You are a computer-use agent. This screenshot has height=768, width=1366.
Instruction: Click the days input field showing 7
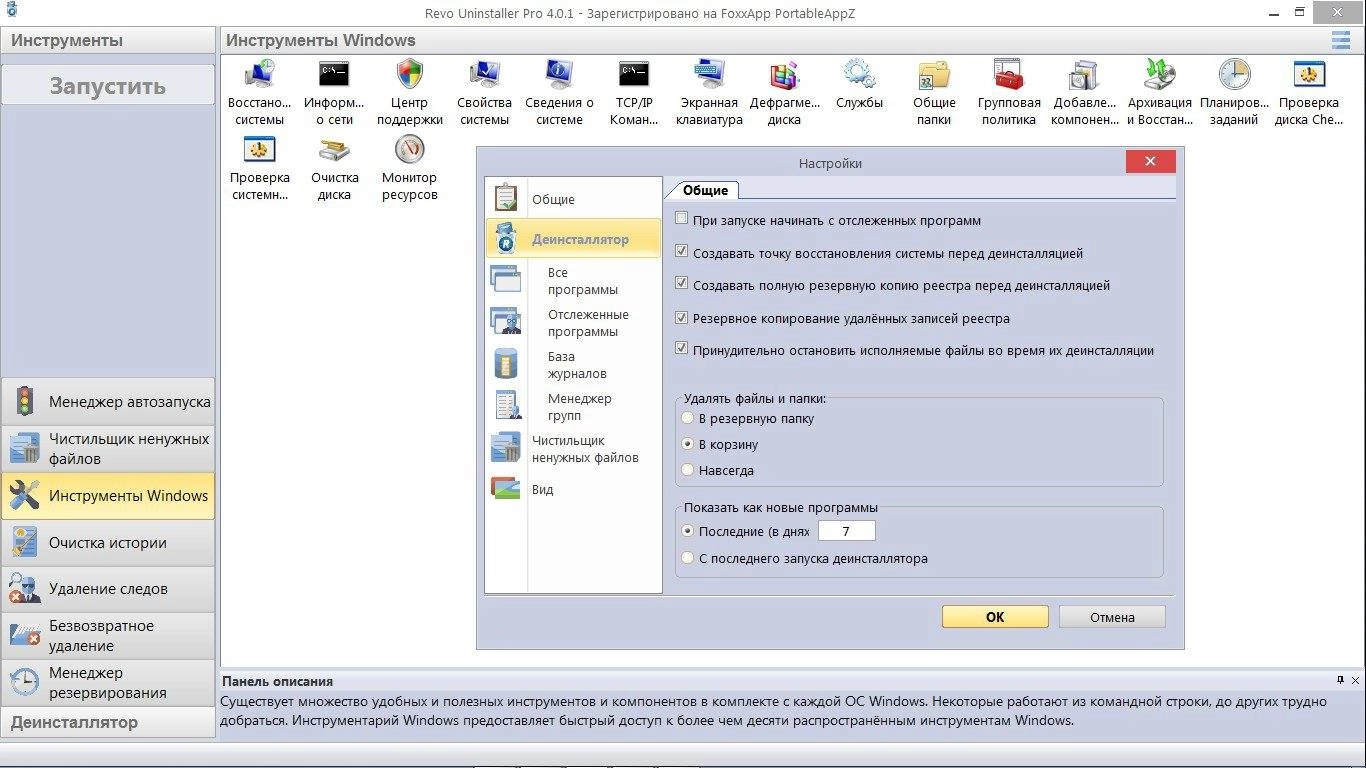846,531
